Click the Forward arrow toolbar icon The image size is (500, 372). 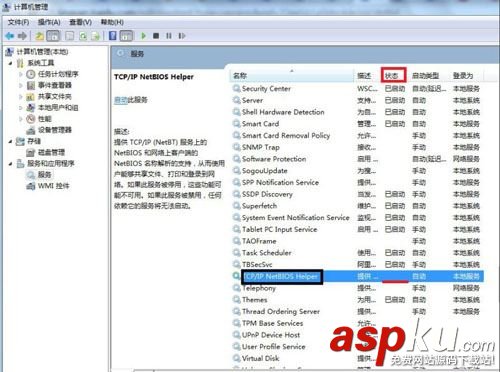pos(22,36)
